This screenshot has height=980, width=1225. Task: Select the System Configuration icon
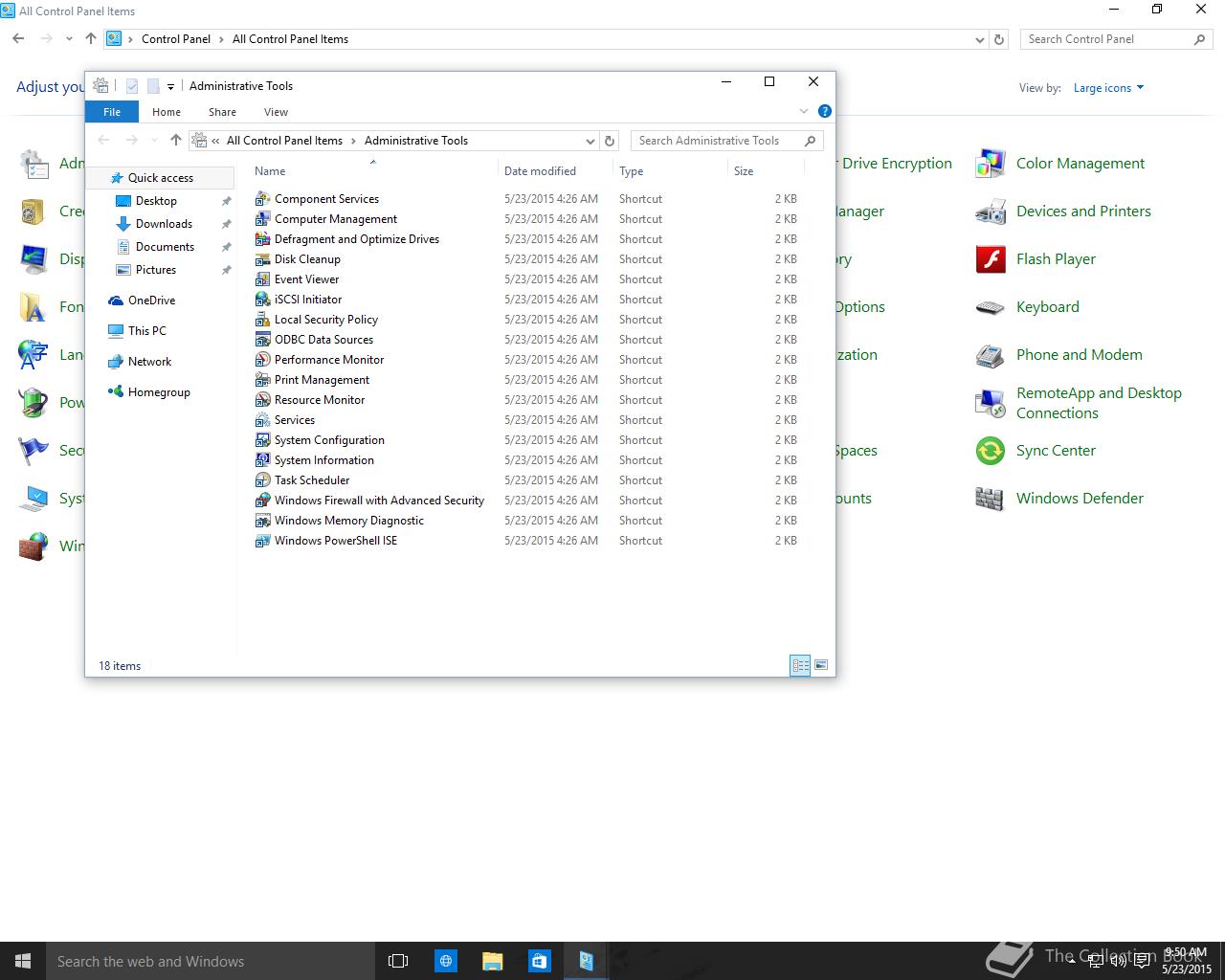(x=262, y=440)
